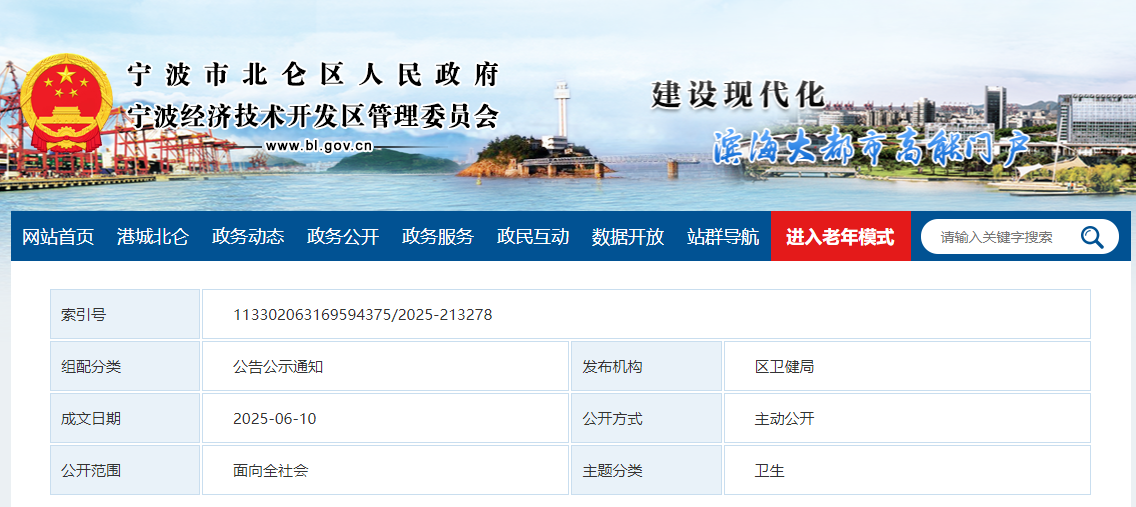The height and width of the screenshot is (507, 1136).
Task: Select the 数据开放 navigation item
Action: [x=628, y=237]
